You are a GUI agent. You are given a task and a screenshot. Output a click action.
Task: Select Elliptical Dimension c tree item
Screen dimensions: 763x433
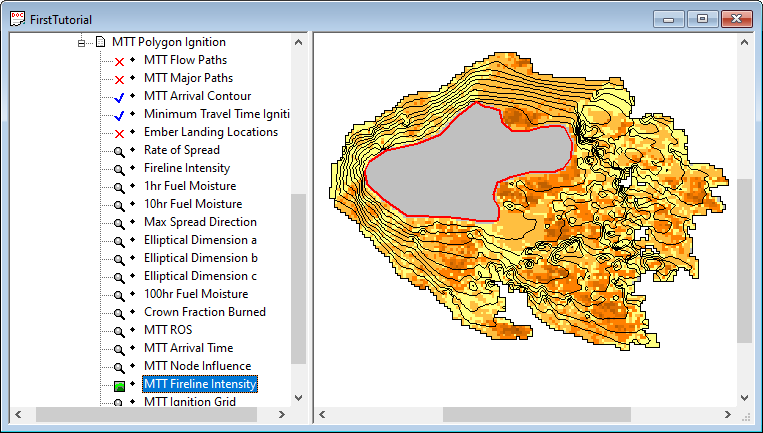(x=200, y=276)
